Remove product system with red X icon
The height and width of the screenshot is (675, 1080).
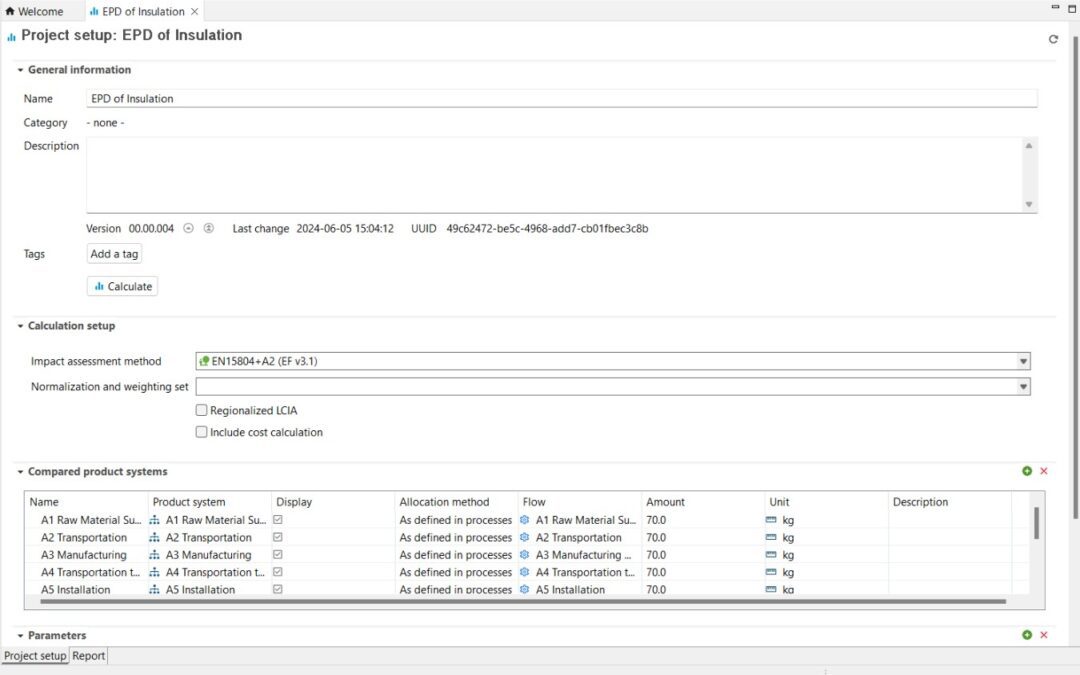1044,471
